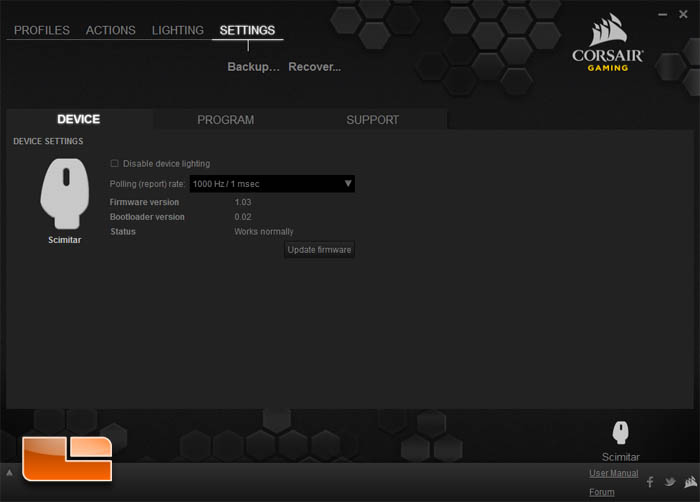Viewport: 700px width, 502px height.
Task: Open Corsair Twitter page icon
Action: click(670, 482)
